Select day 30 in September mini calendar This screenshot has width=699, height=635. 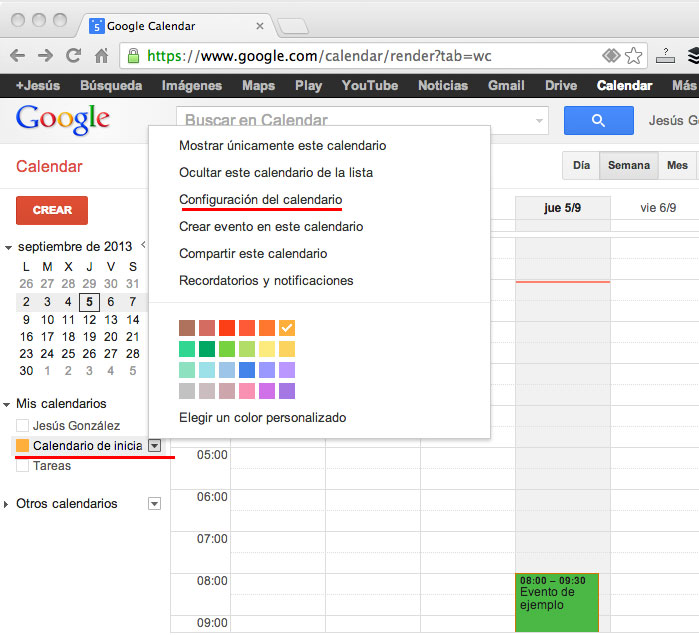coord(26,371)
